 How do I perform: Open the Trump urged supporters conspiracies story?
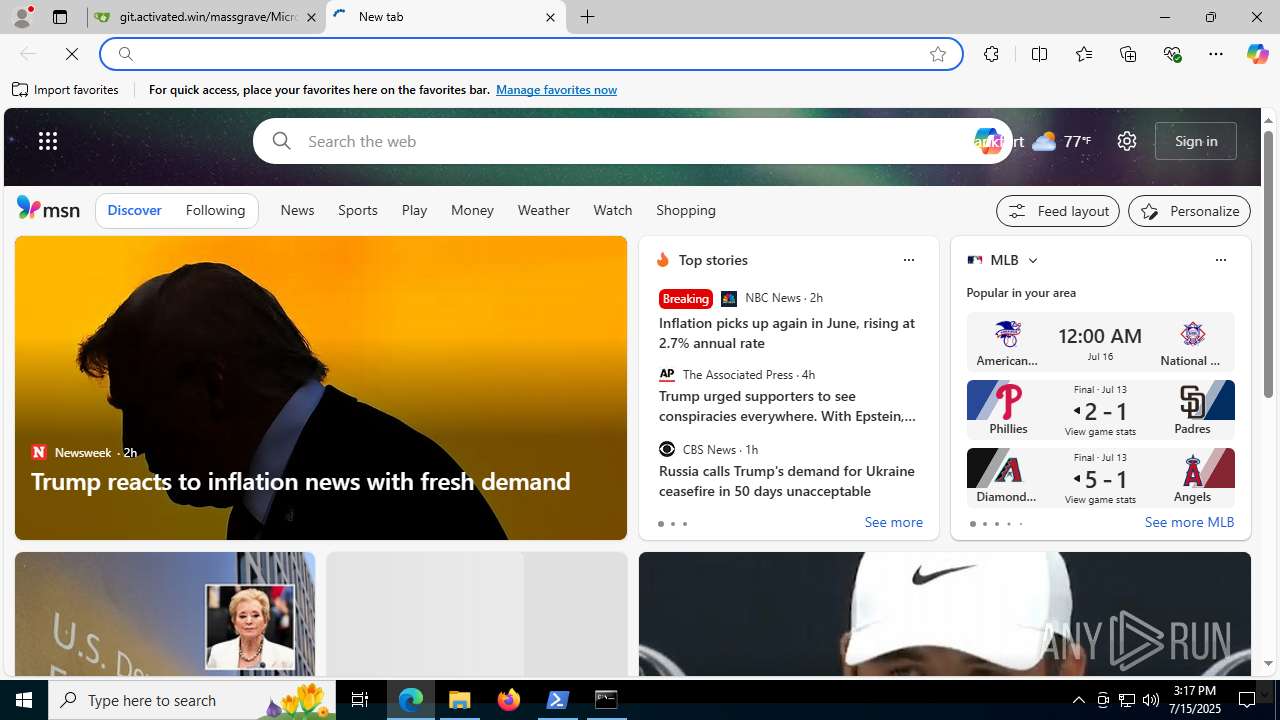(x=787, y=406)
